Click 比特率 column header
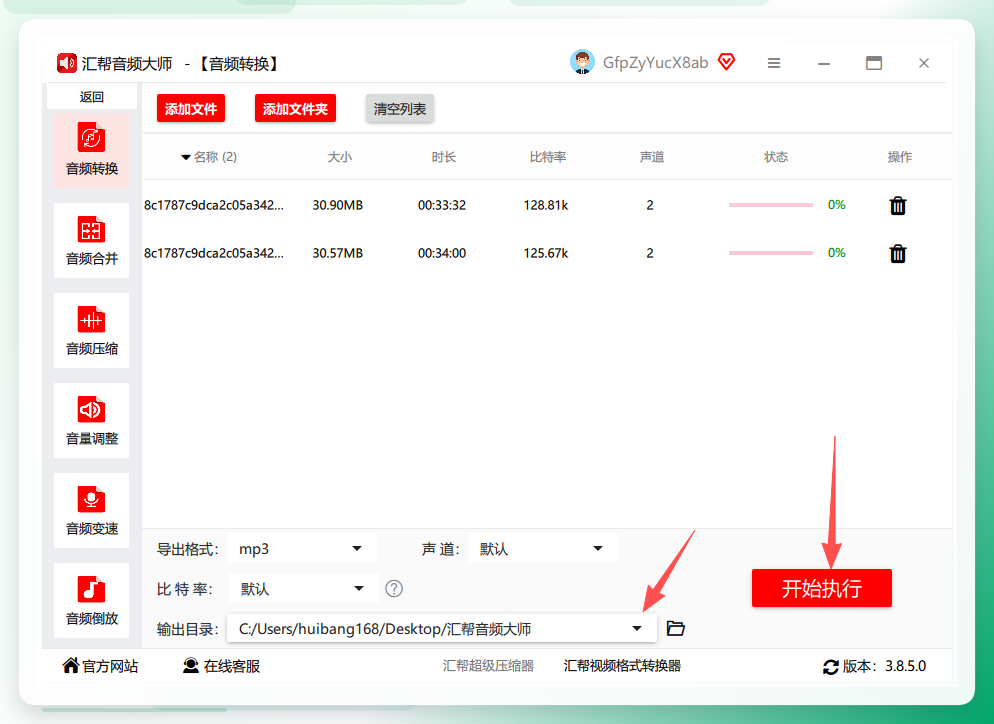Viewport: 994px width, 724px height. [x=548, y=157]
